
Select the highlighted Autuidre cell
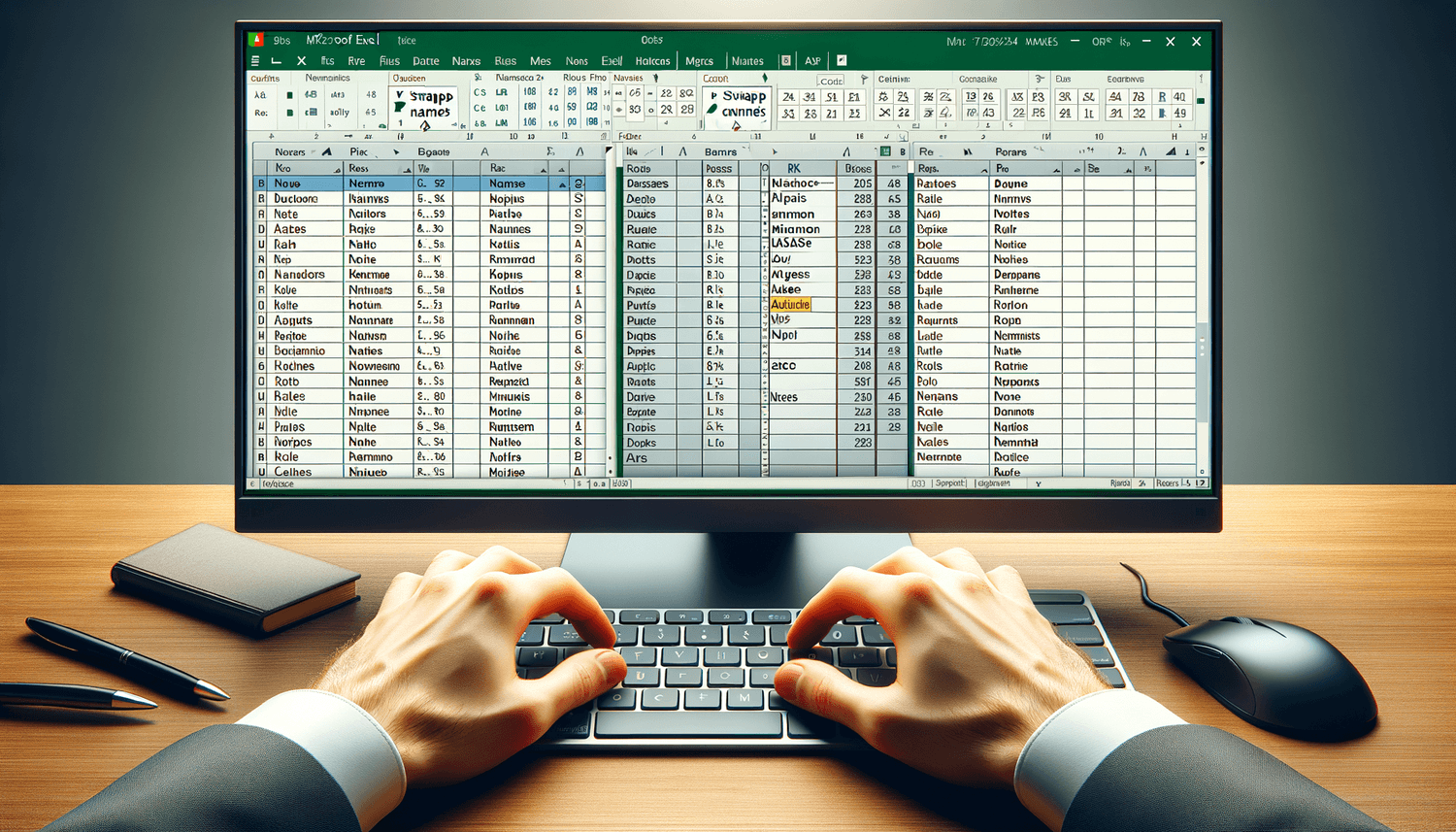(x=790, y=305)
